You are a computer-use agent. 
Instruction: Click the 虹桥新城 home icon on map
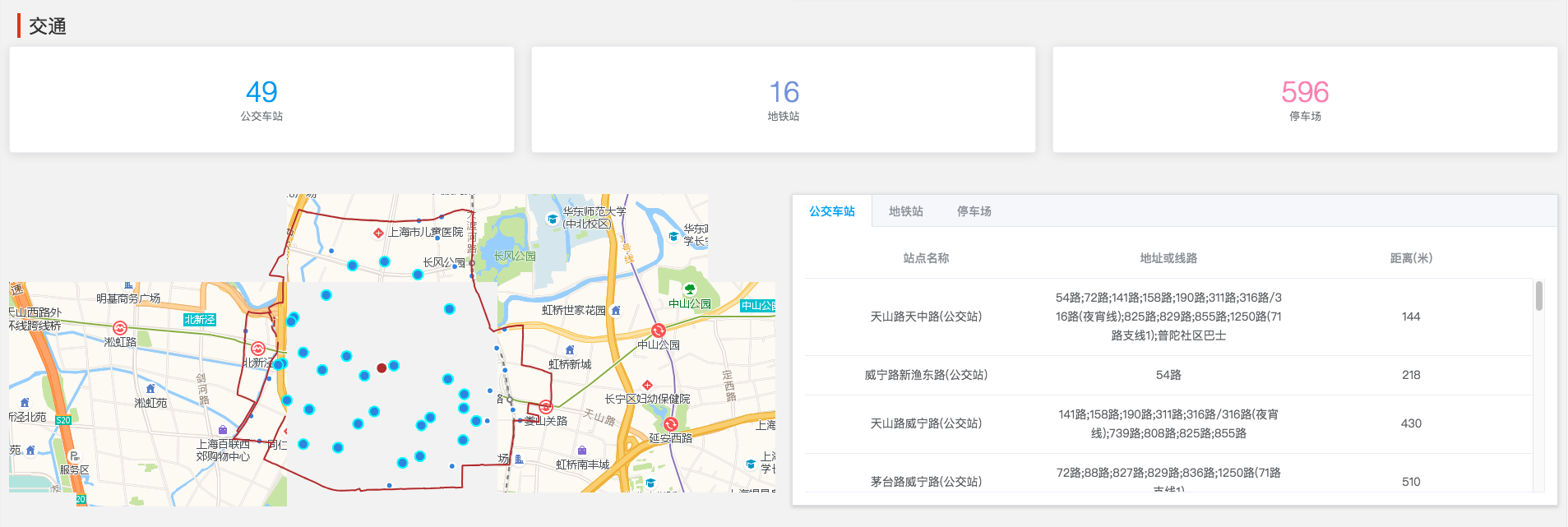(x=570, y=350)
